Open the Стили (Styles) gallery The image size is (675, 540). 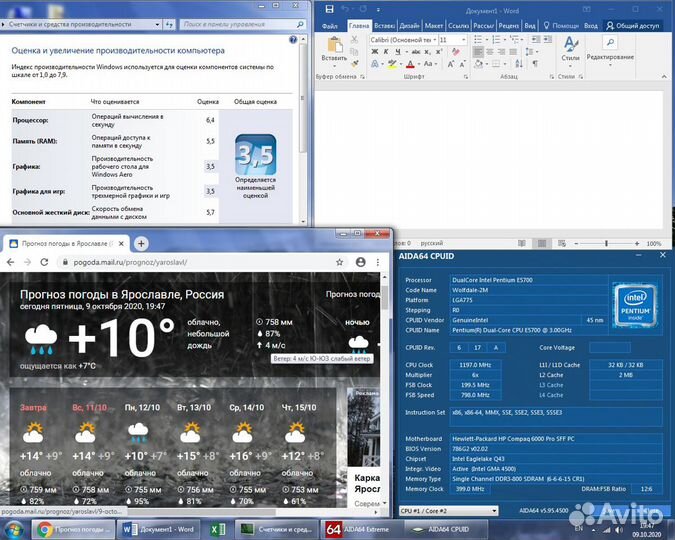coord(570,53)
